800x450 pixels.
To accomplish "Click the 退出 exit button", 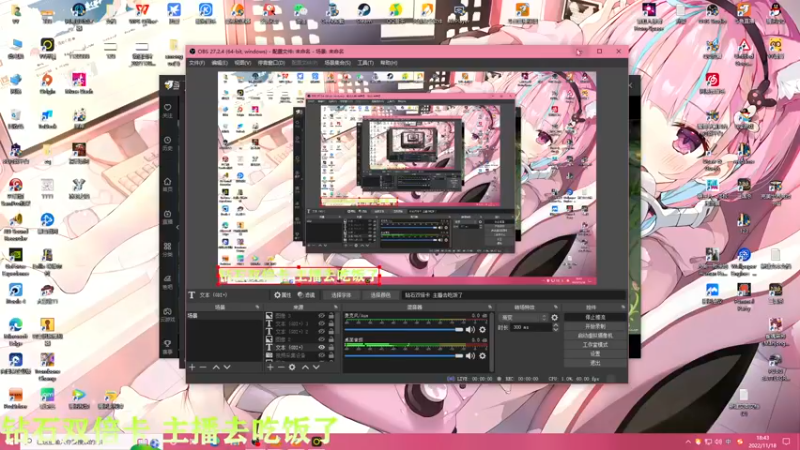I will pyautogui.click(x=595, y=363).
